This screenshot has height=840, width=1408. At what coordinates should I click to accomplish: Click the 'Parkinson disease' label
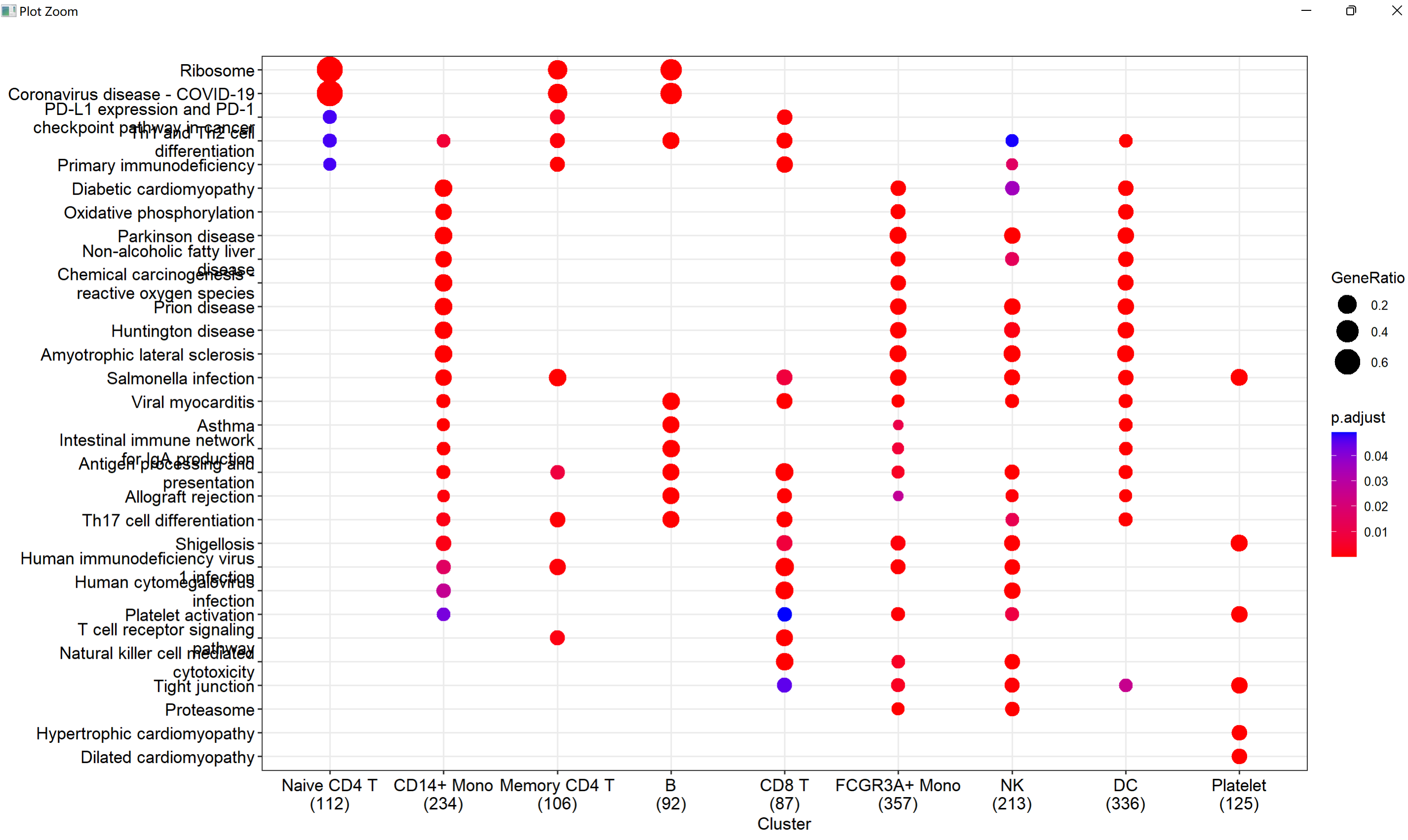pyautogui.click(x=186, y=236)
